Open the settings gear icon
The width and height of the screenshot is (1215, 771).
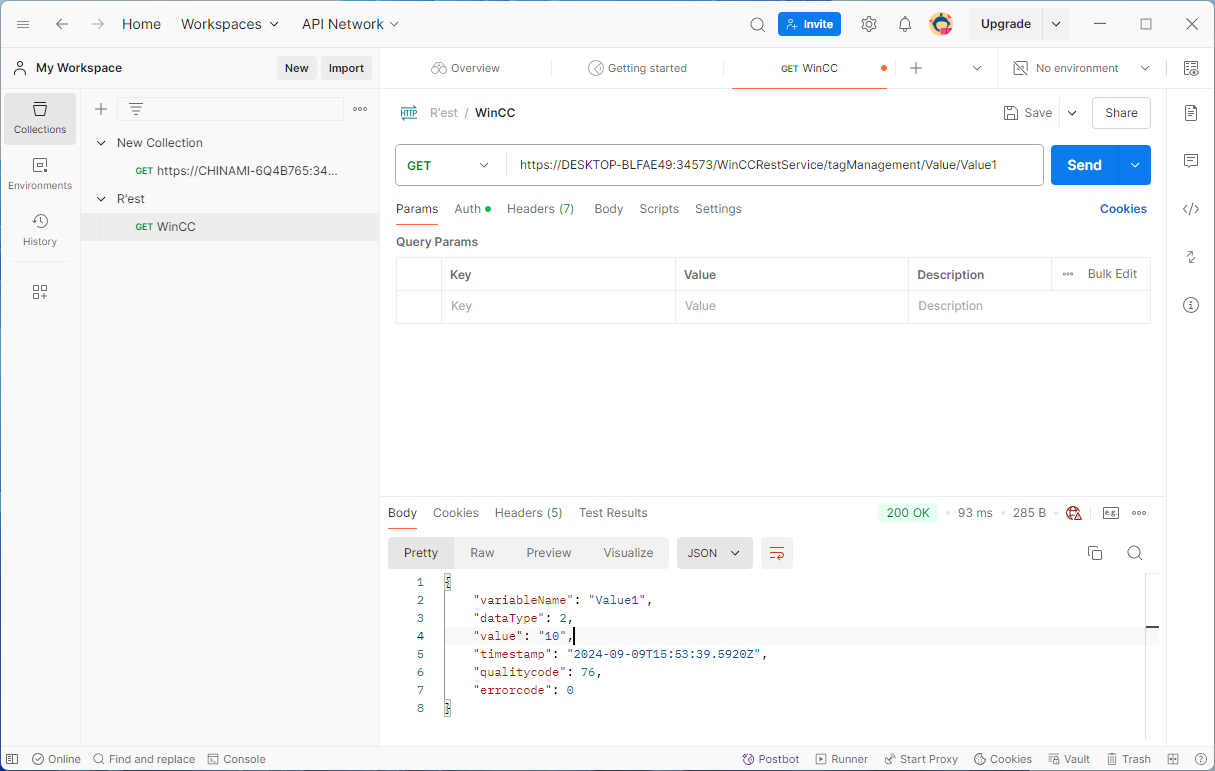point(869,24)
